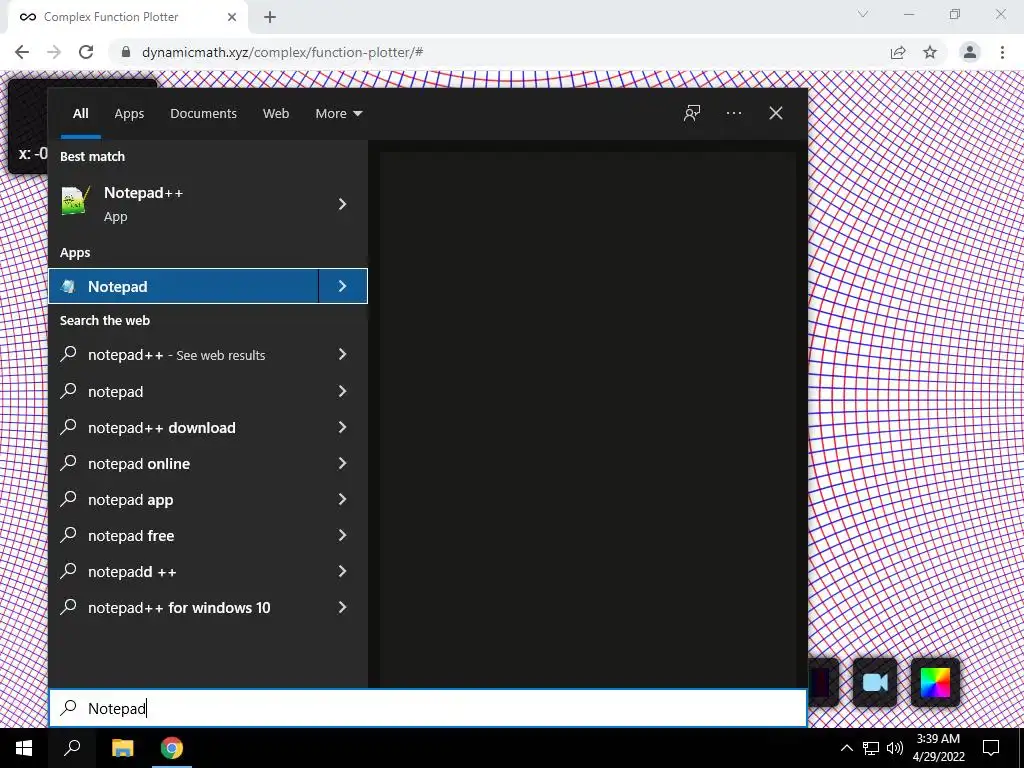Share this page via Chrome icon
This screenshot has width=1024, height=768.
coord(898,52)
